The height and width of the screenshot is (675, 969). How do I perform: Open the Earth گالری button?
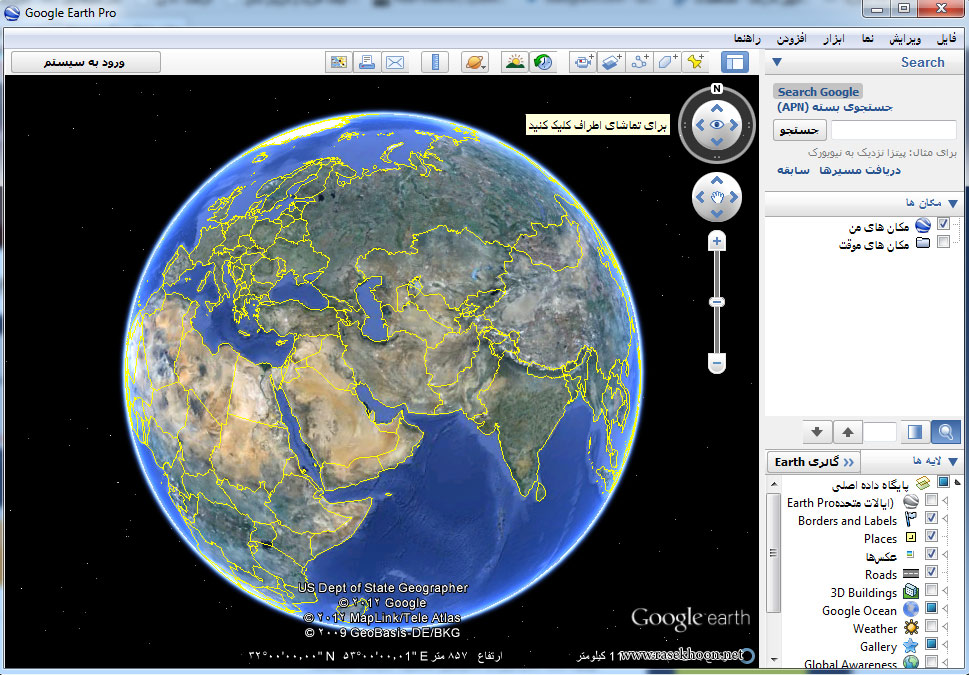tap(813, 462)
